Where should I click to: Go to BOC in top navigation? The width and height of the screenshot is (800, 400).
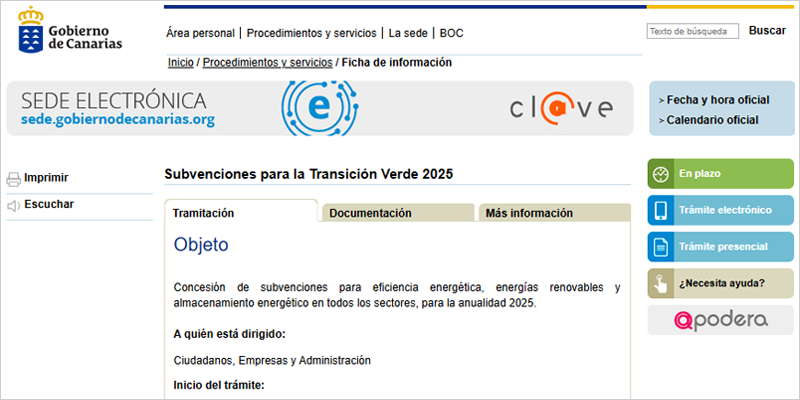452,33
